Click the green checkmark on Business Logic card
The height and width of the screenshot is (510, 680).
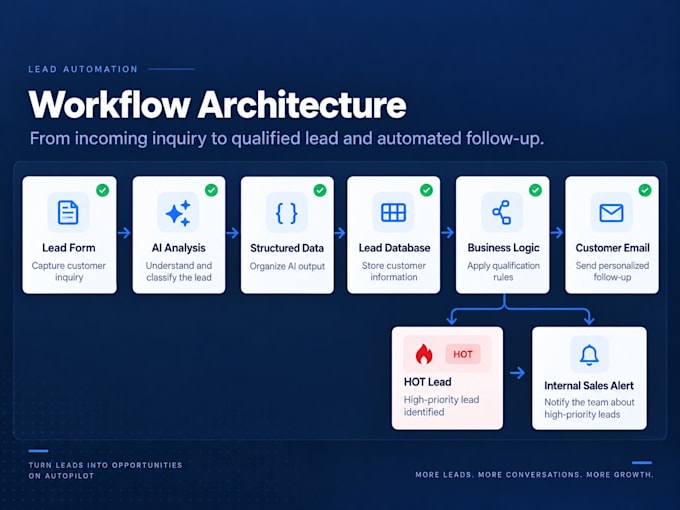click(536, 190)
